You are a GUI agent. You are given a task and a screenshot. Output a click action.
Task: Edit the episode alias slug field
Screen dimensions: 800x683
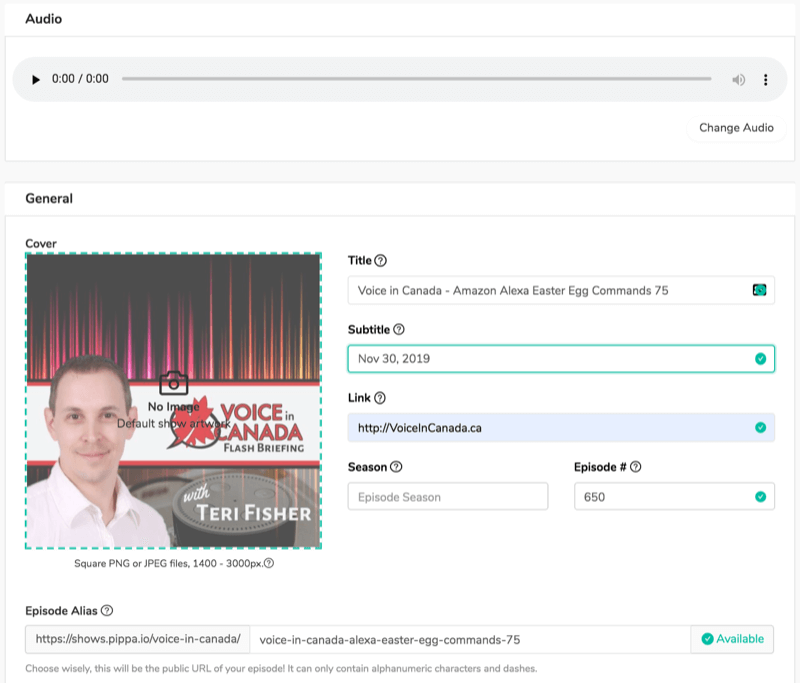[x=470, y=640]
